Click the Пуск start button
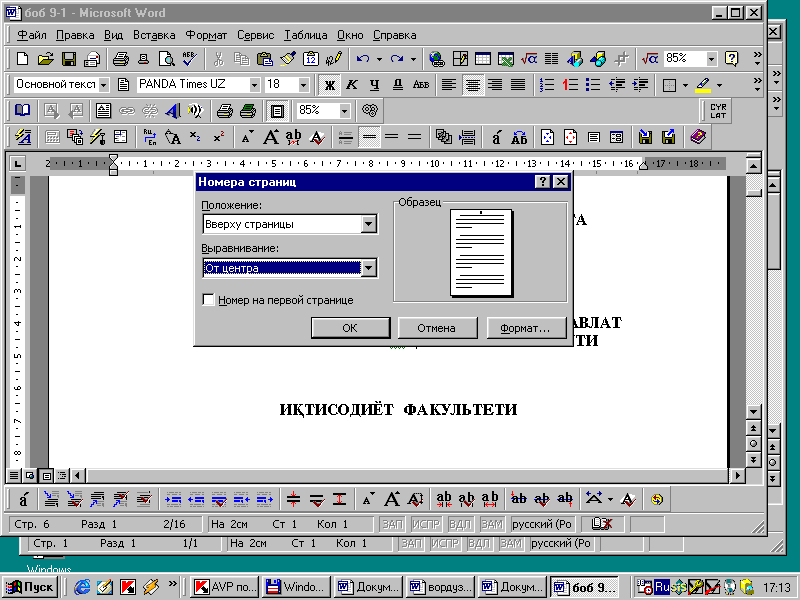The width and height of the screenshot is (800, 600). click(30, 587)
